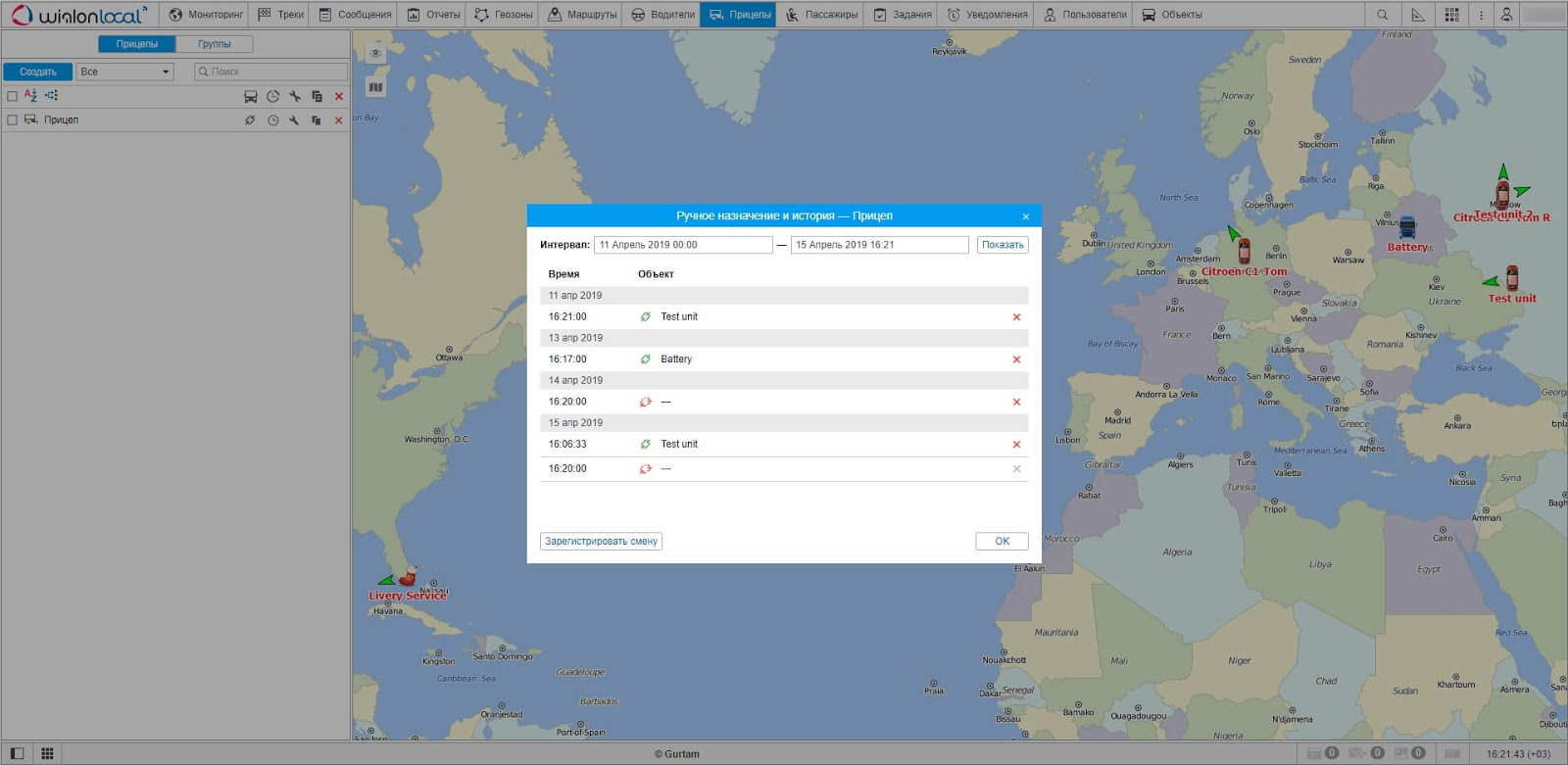The image size is (1568, 765).
Task: Delete the 16:21:00 Test unit assignment
Action: tap(1016, 317)
